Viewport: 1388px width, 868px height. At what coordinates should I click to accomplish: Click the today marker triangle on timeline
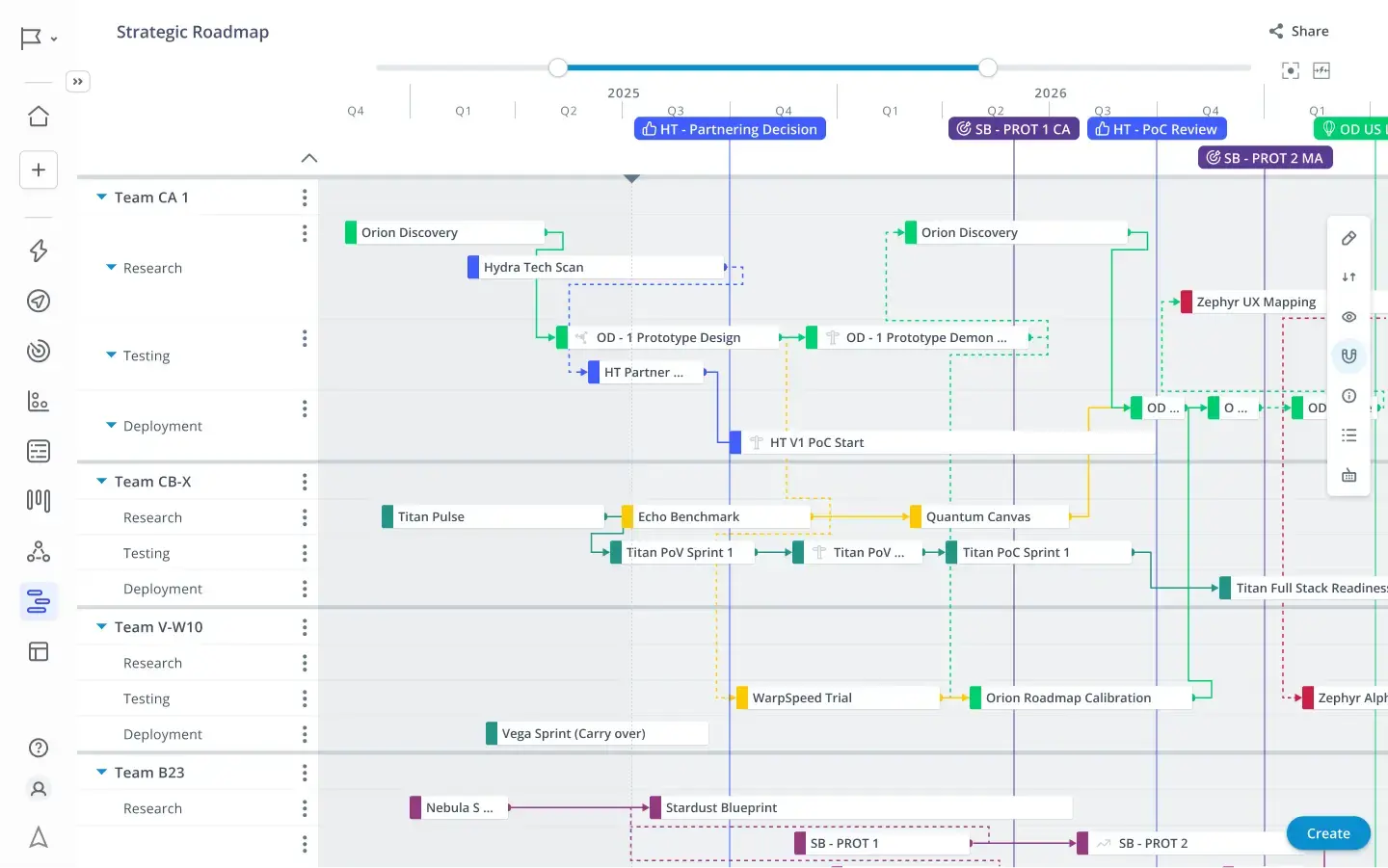coord(631,179)
